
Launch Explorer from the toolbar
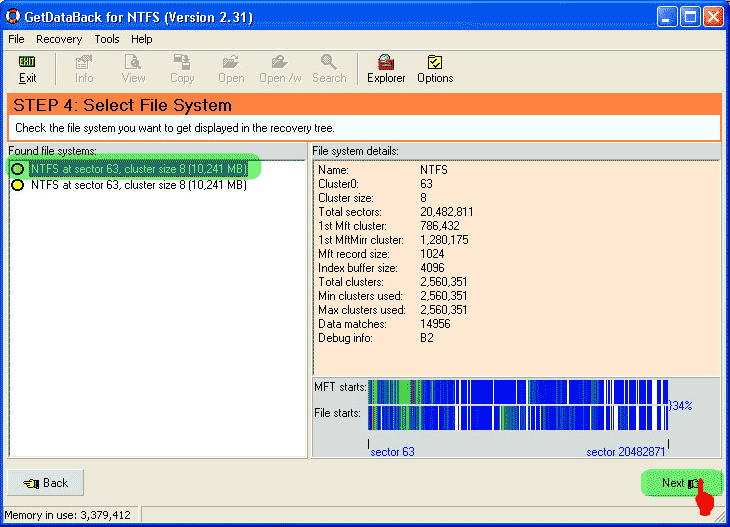point(386,69)
